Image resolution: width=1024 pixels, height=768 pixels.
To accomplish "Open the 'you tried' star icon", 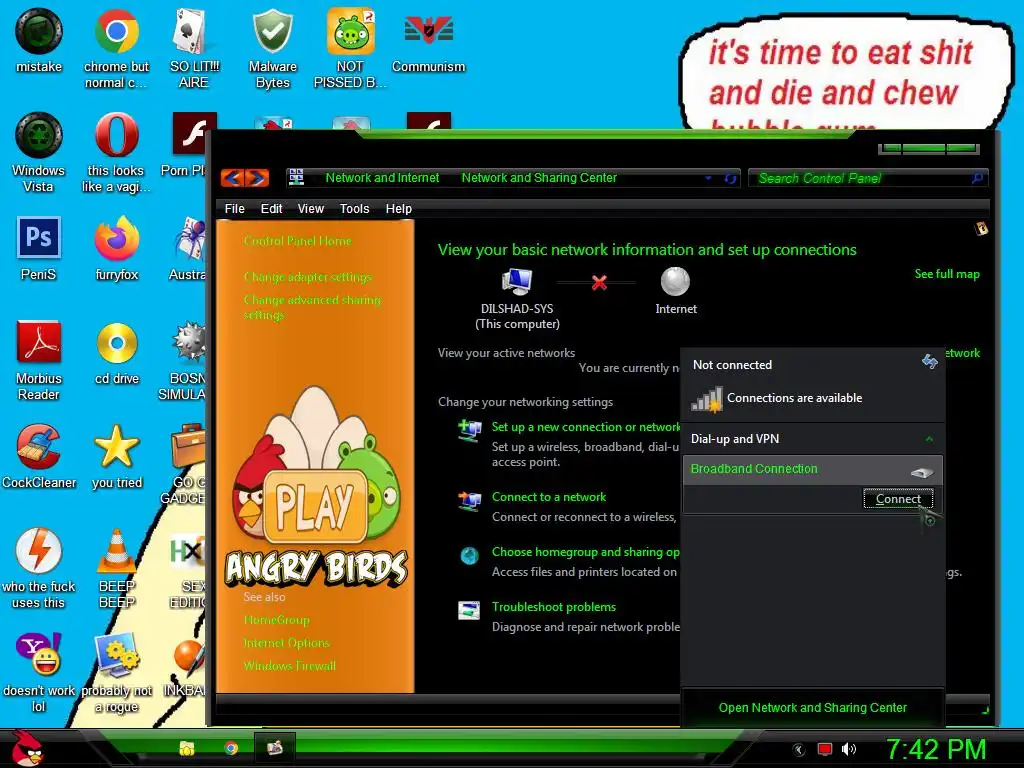I will pos(116,456).
